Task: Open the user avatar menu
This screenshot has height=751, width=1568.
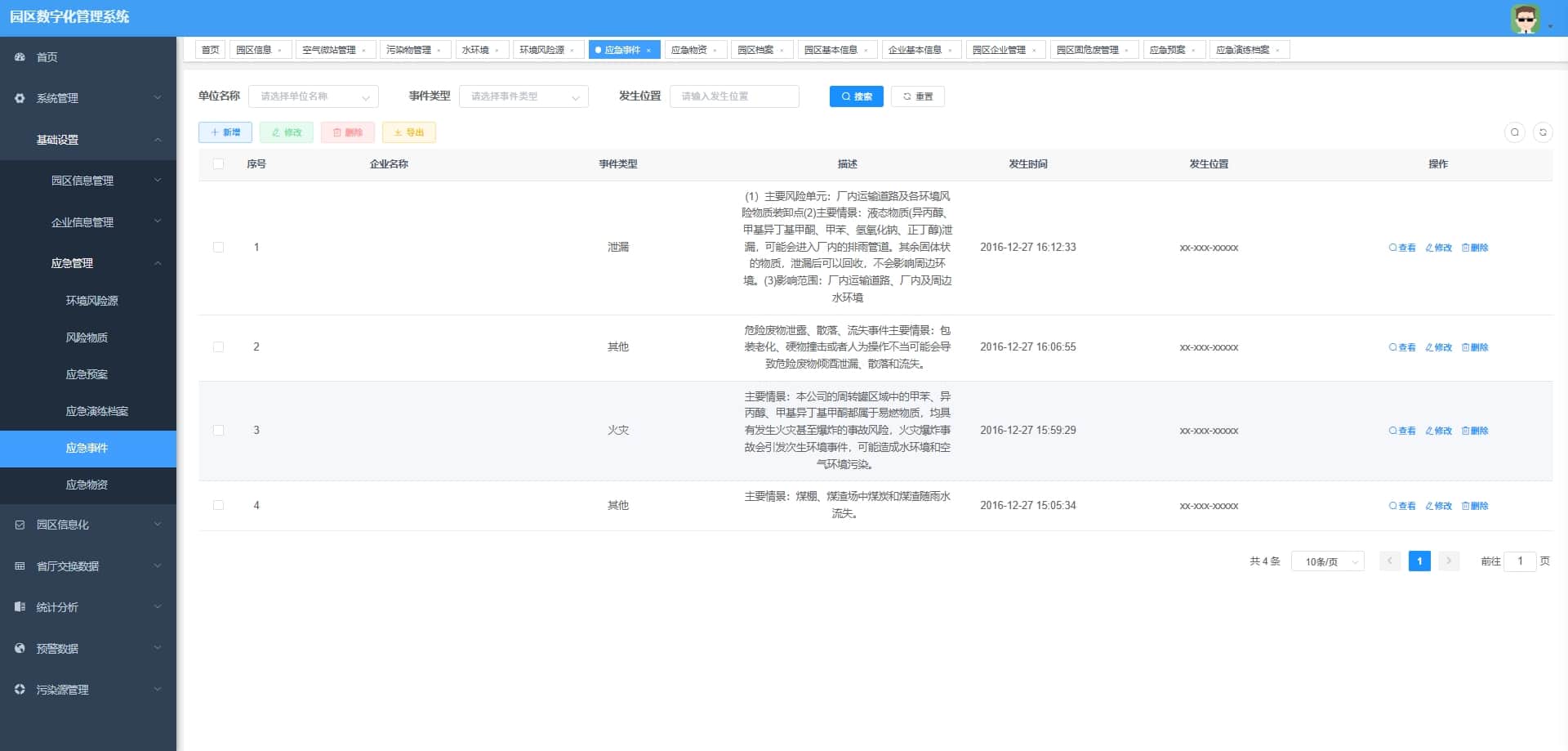Action: pyautogui.click(x=1525, y=18)
